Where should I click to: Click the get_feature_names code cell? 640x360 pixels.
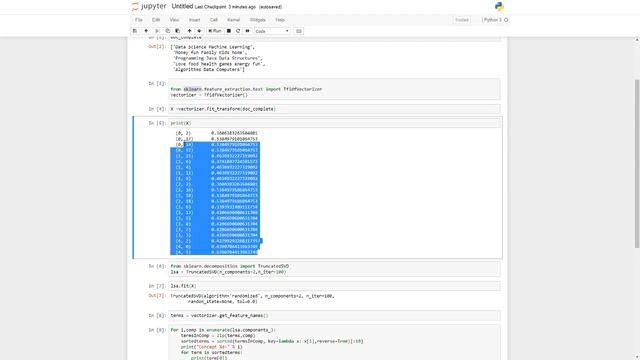point(334,316)
